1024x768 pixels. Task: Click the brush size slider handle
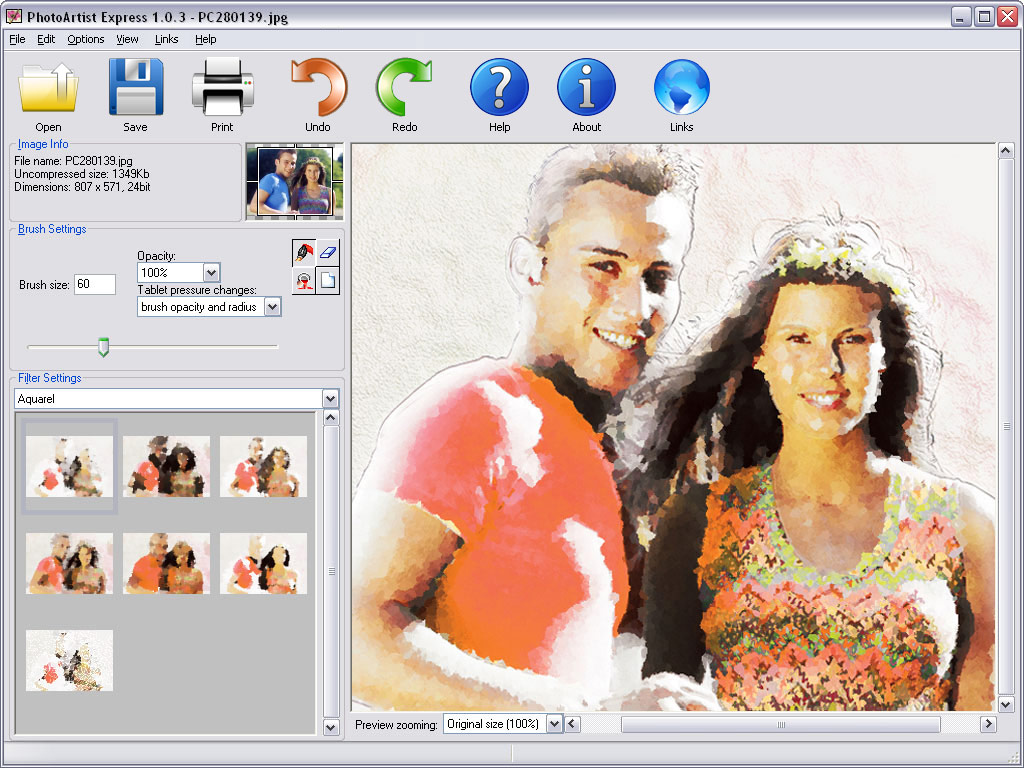click(103, 347)
